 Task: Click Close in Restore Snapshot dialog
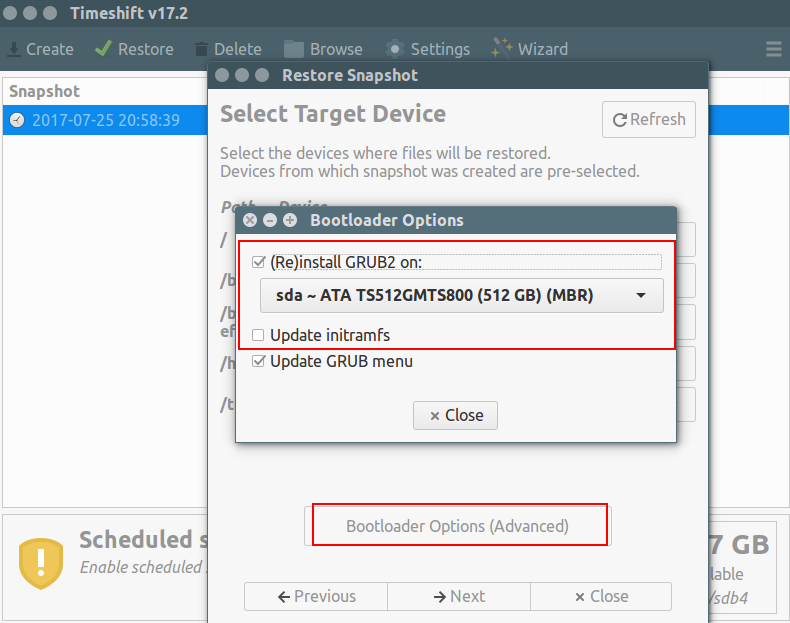601,596
